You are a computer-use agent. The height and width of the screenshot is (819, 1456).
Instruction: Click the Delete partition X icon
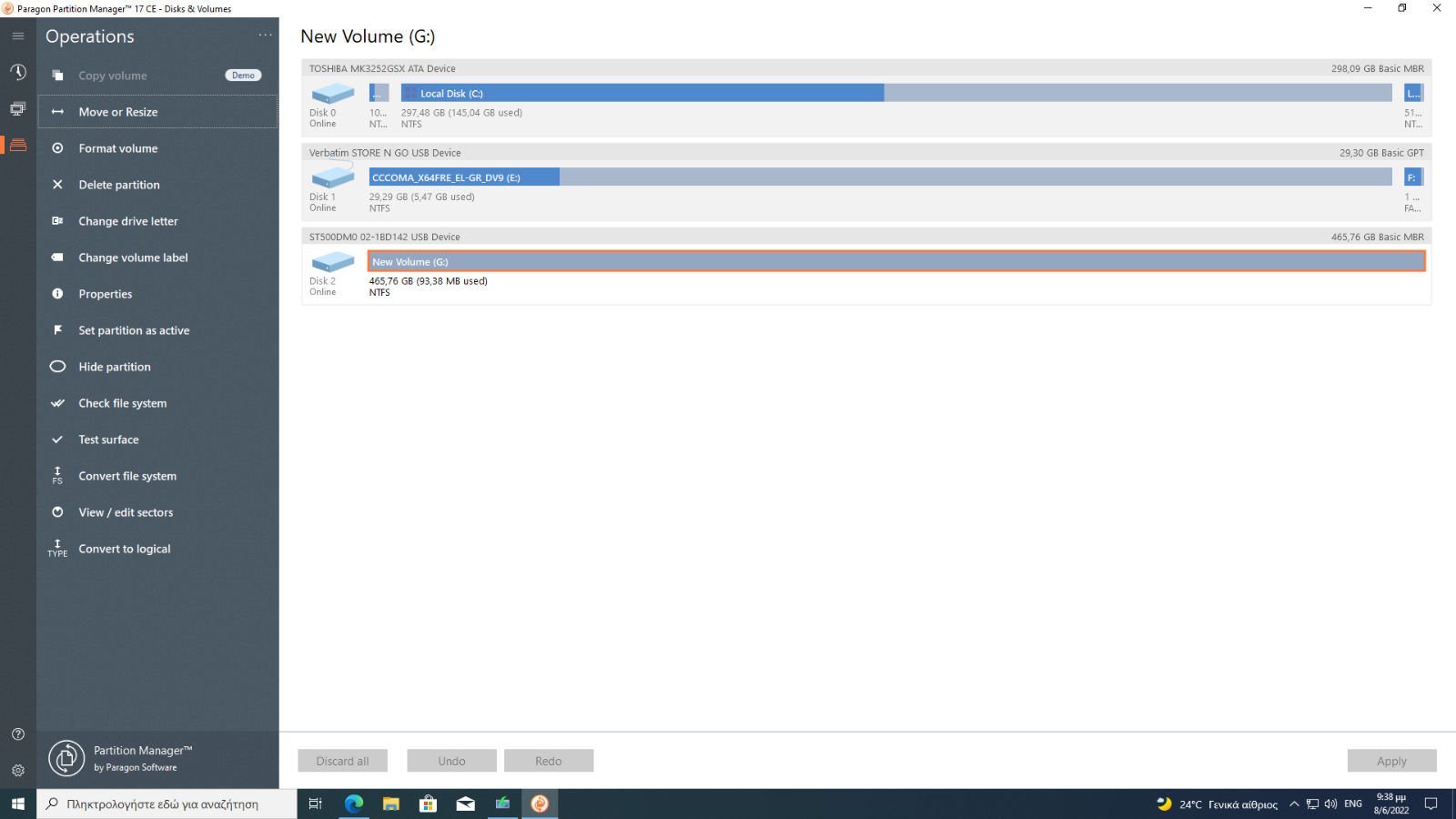point(57,185)
